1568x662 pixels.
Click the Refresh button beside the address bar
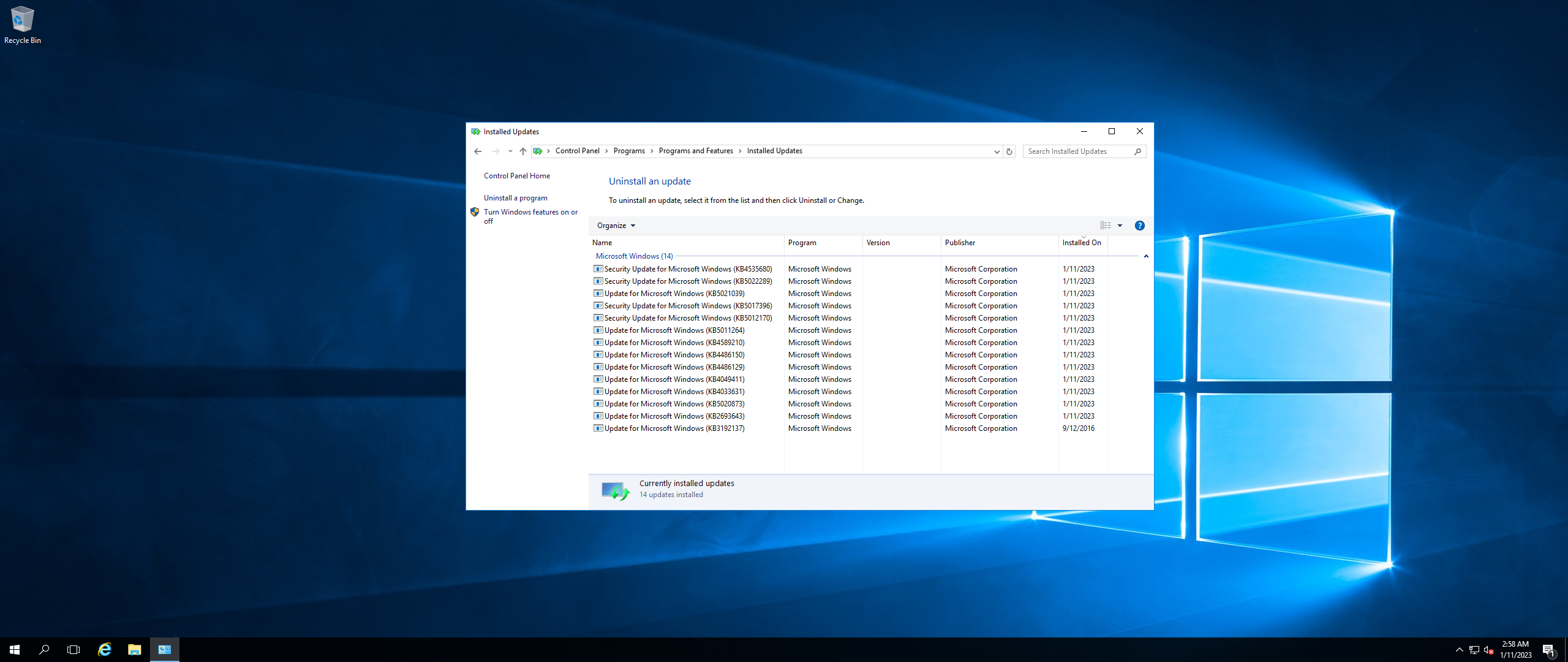coord(1009,151)
